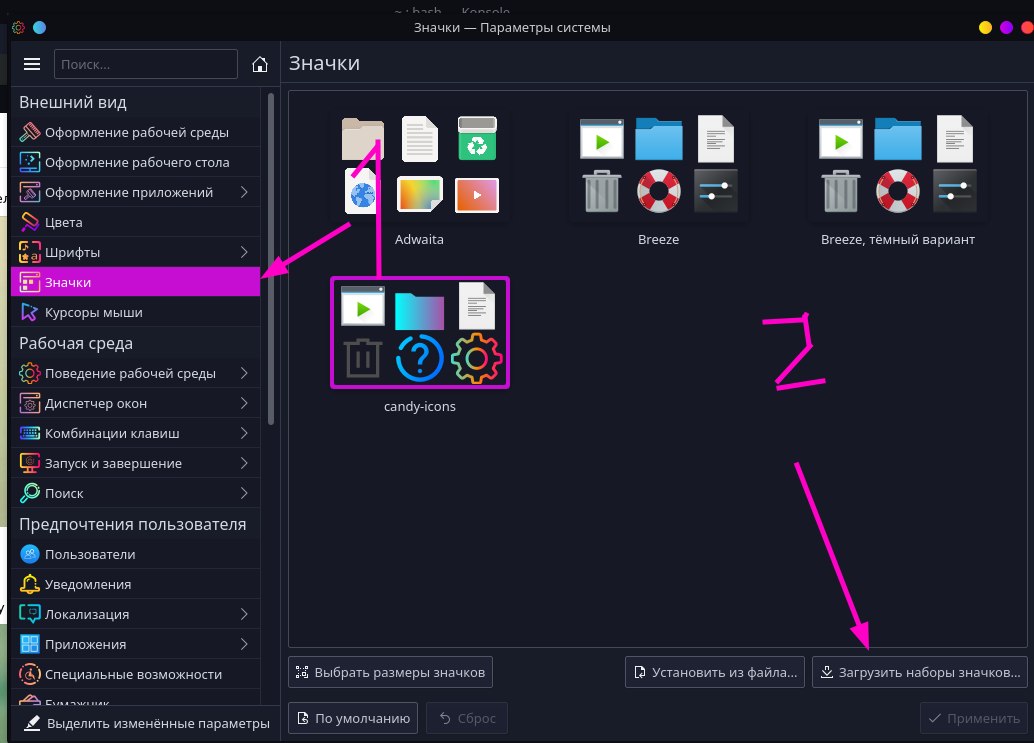
Task: Click Выбрать размеры значков button
Action: pos(390,672)
